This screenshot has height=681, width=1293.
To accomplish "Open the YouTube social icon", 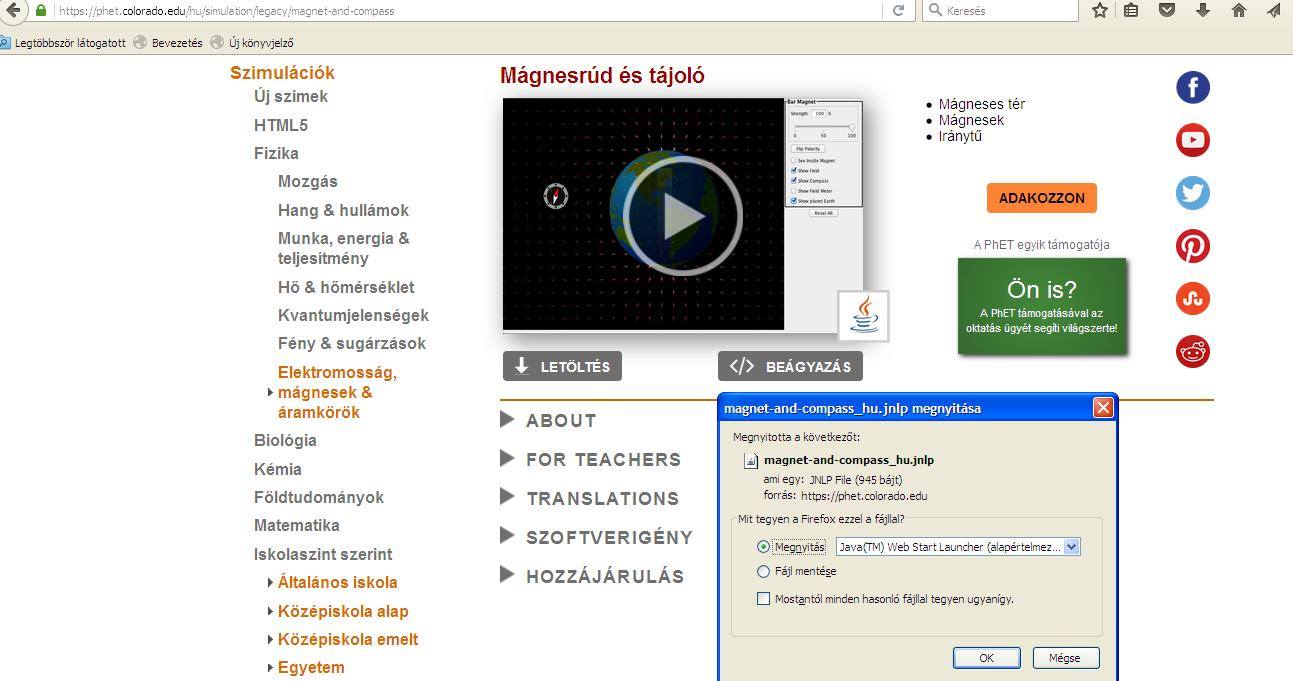I will point(1192,140).
